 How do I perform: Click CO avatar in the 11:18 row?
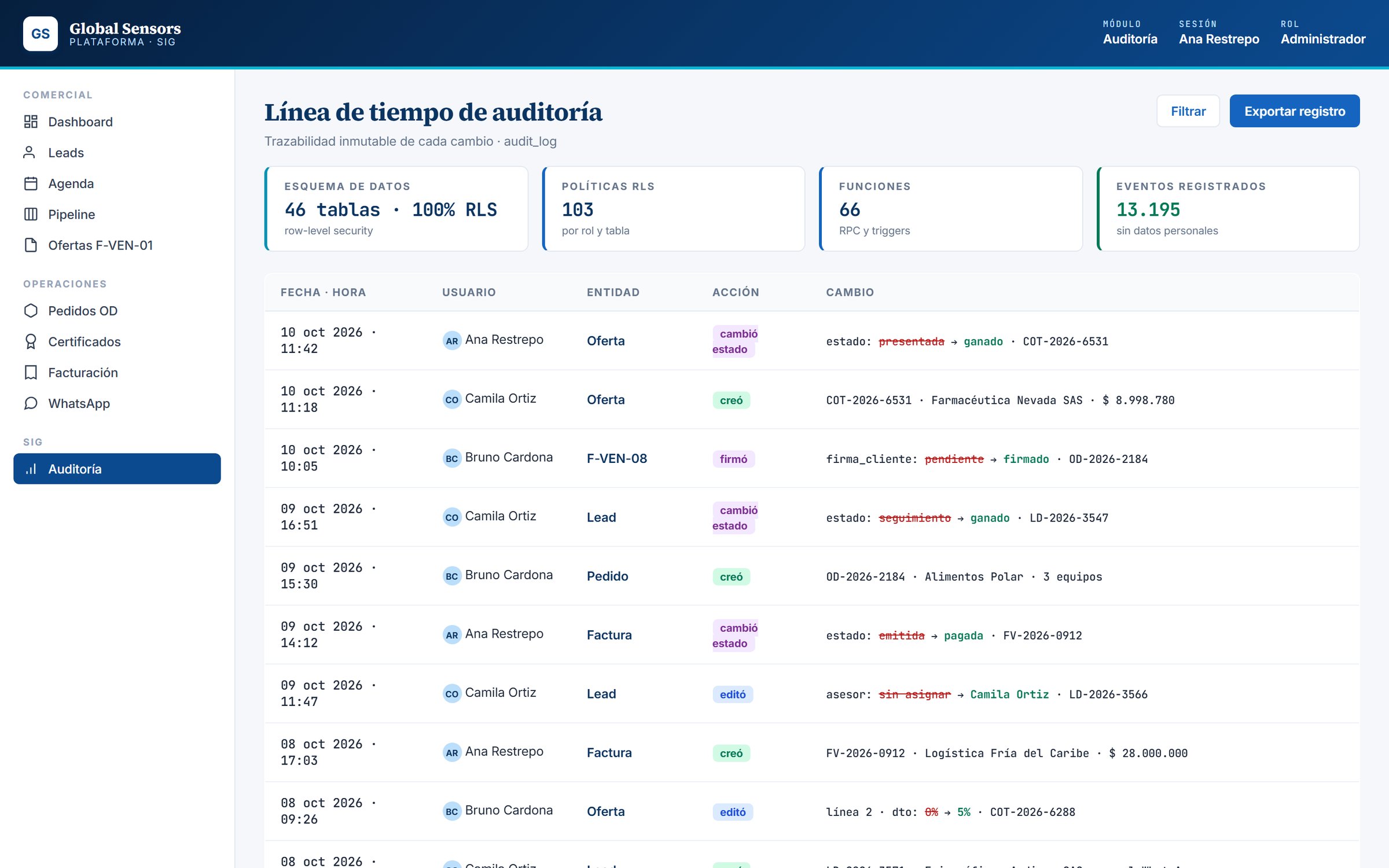[452, 399]
